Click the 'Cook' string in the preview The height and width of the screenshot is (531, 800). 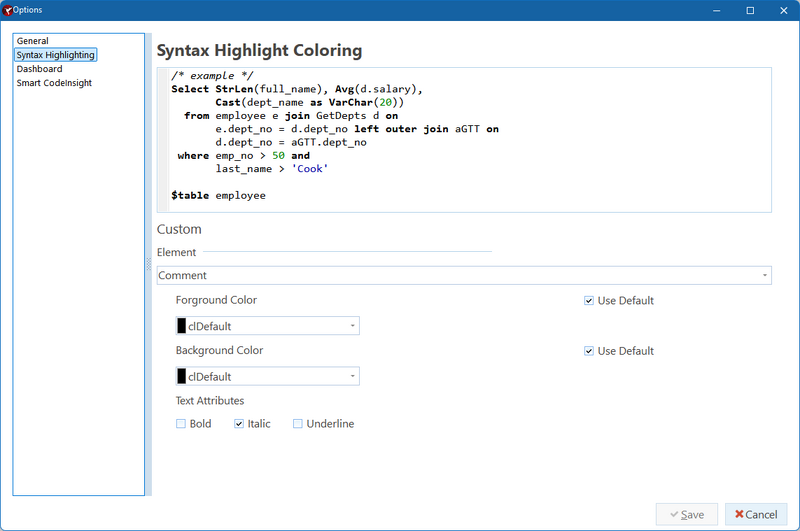(x=310, y=169)
